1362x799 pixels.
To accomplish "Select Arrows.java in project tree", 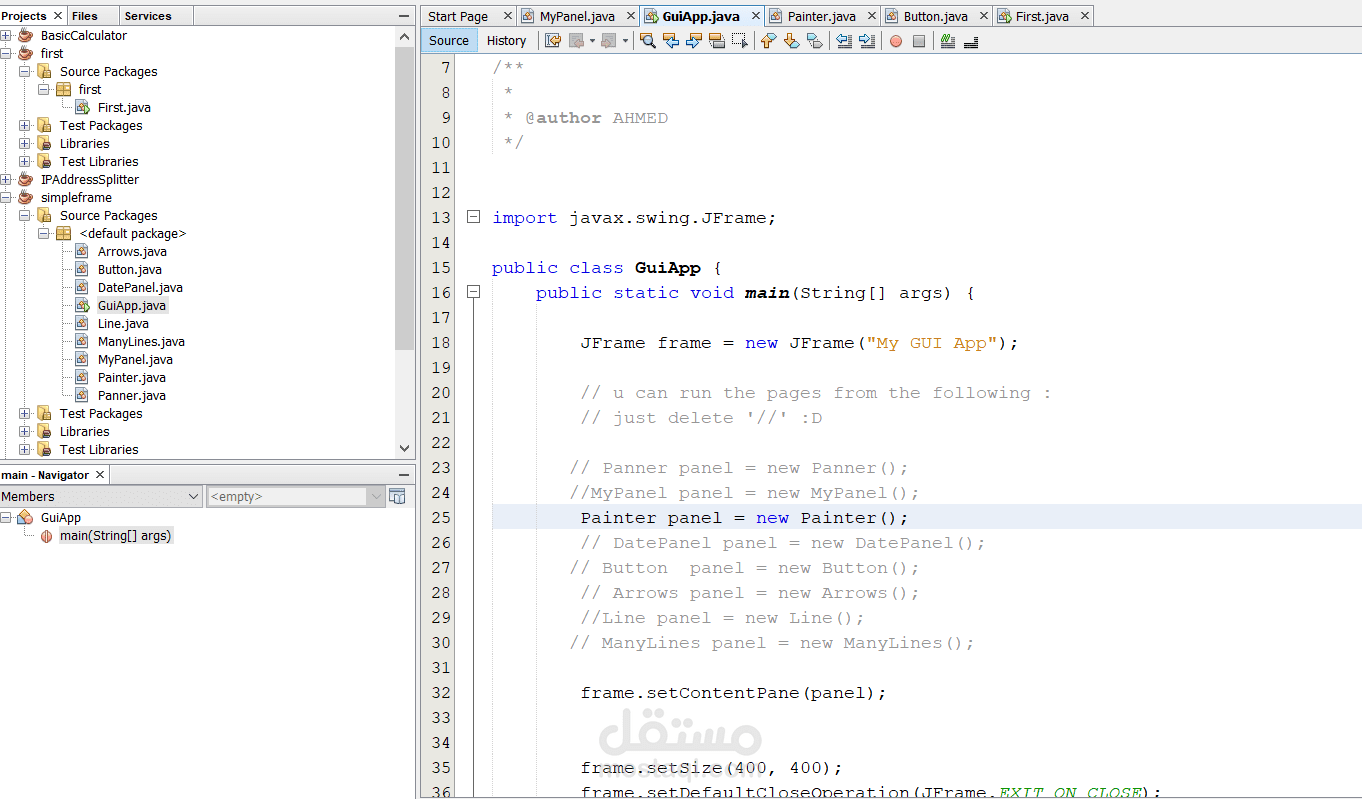I will pos(132,251).
